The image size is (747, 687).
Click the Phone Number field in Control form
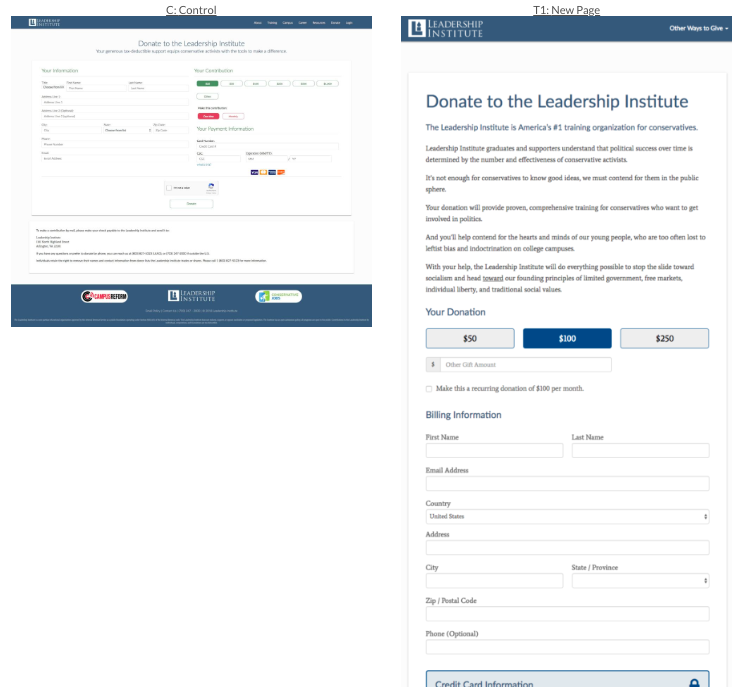point(115,144)
